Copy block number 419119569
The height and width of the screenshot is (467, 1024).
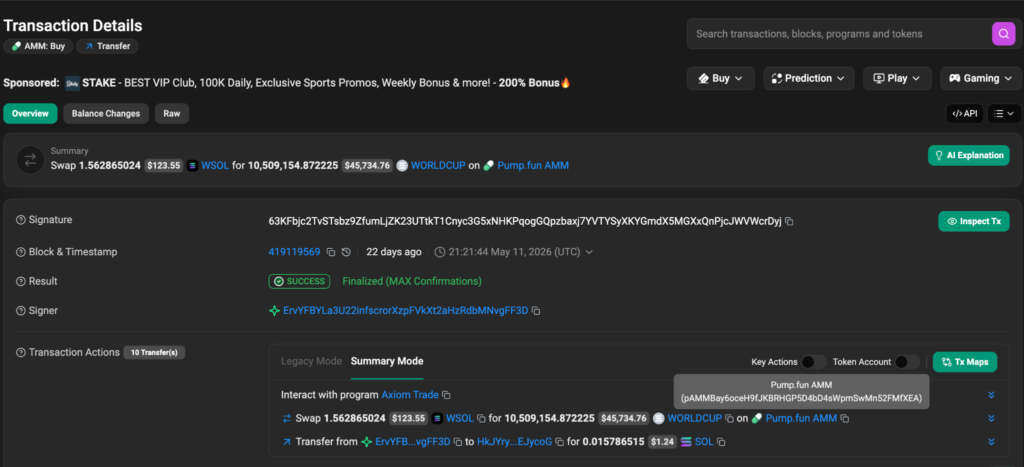coord(330,252)
